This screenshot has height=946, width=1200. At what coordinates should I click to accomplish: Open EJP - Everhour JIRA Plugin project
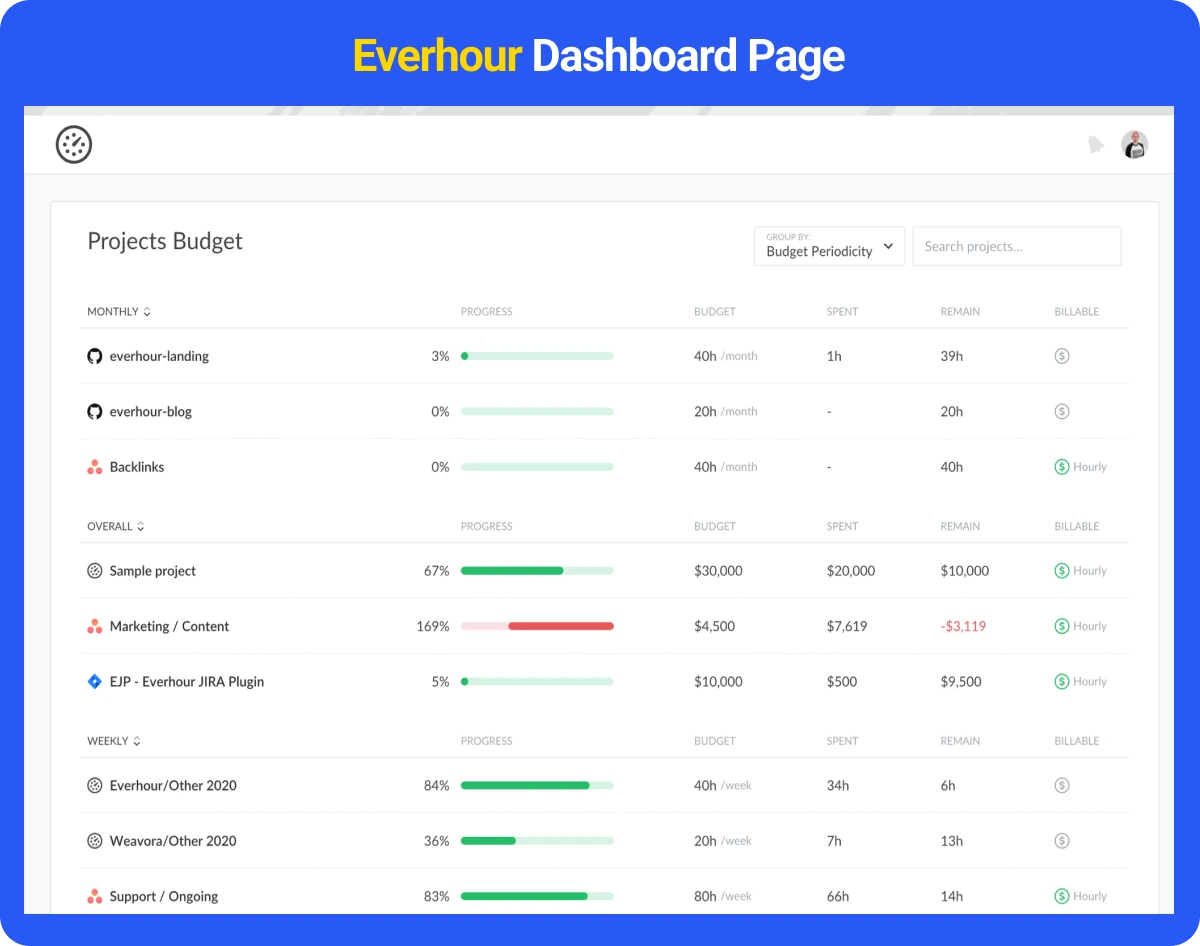point(187,682)
